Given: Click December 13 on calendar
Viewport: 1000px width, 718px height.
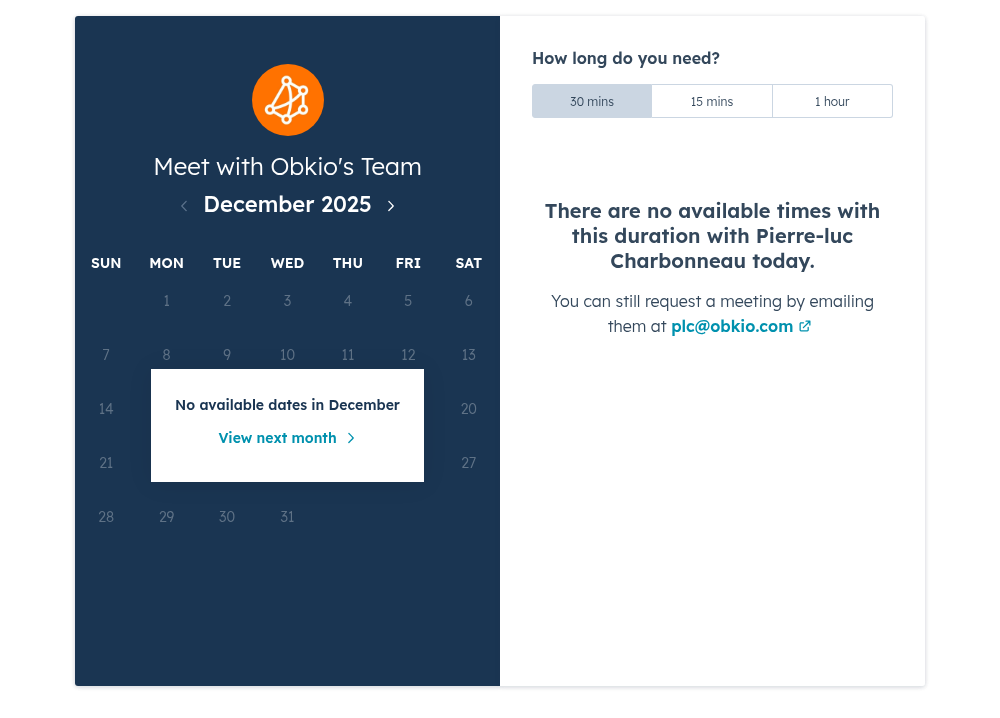Looking at the screenshot, I should coord(468,355).
